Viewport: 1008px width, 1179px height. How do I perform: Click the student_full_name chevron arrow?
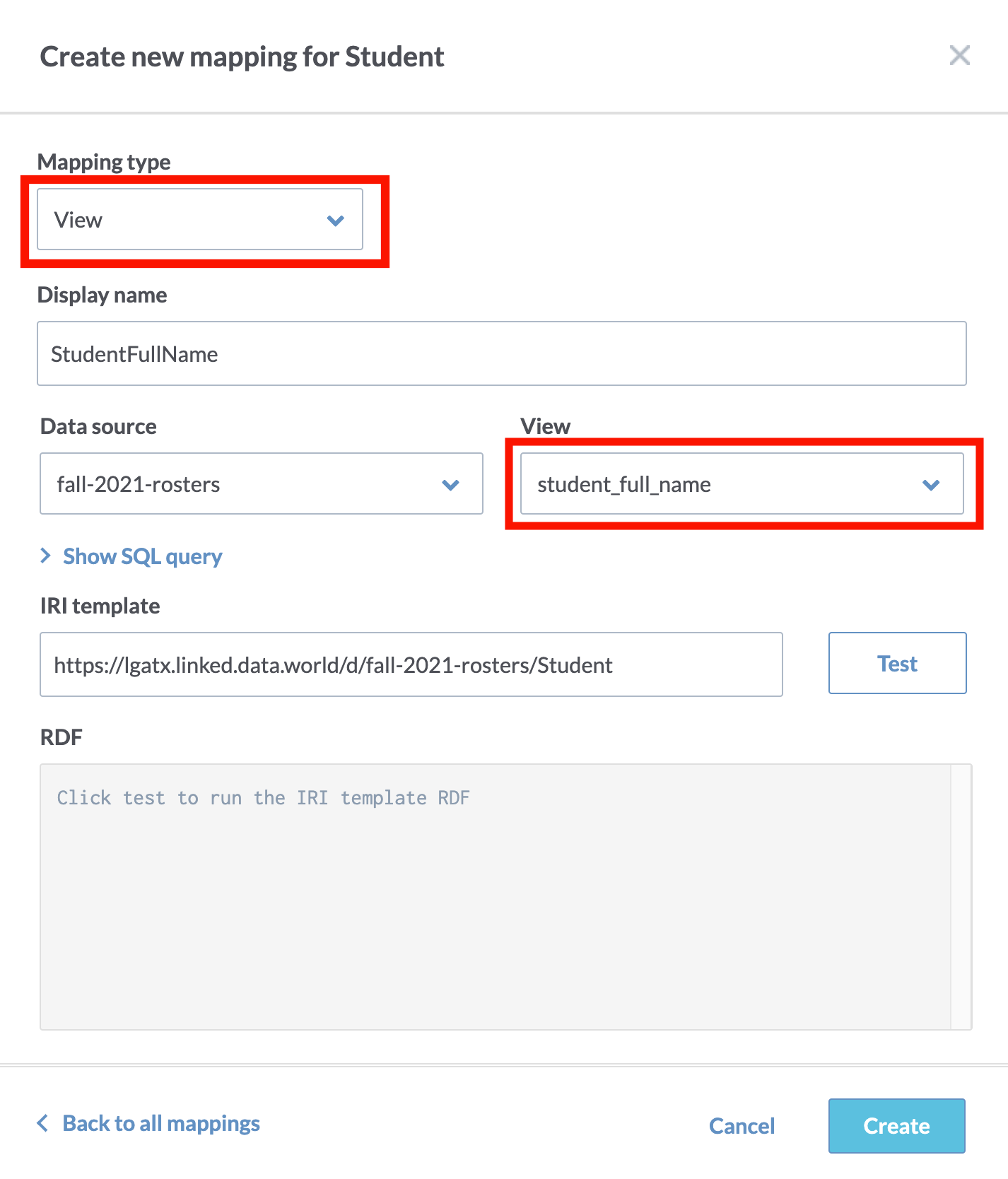click(931, 485)
